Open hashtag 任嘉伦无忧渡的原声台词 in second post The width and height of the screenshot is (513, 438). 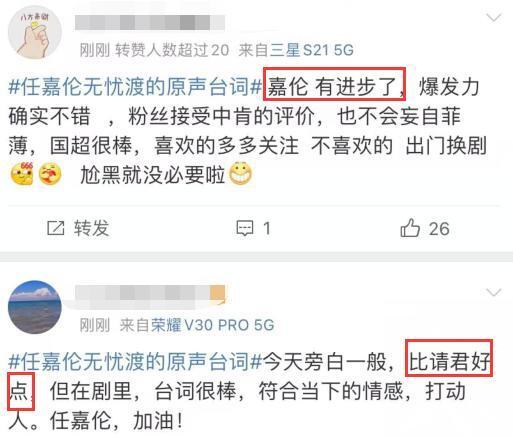[x=135, y=362]
